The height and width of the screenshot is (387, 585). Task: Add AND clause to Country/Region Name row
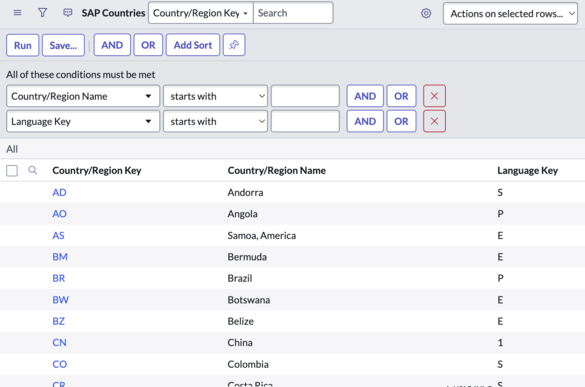pos(365,96)
